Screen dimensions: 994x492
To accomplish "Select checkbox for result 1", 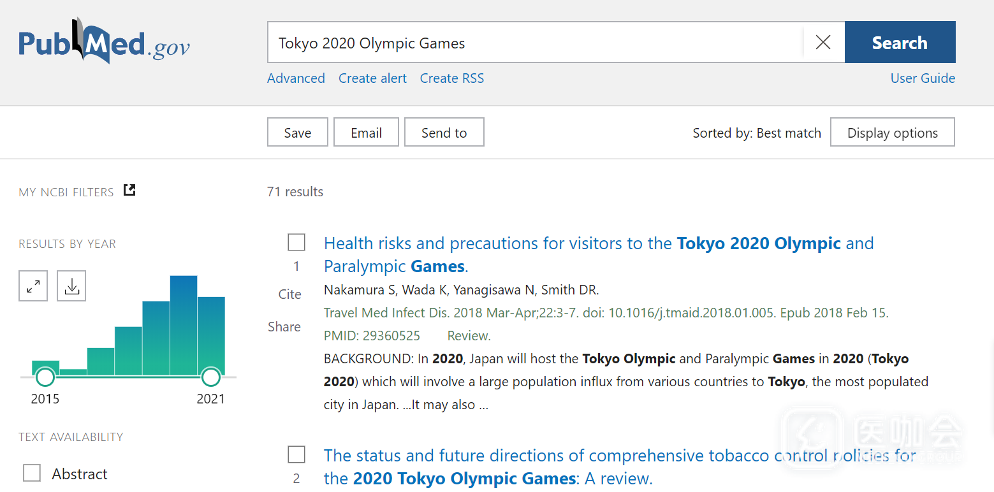I will click(296, 242).
